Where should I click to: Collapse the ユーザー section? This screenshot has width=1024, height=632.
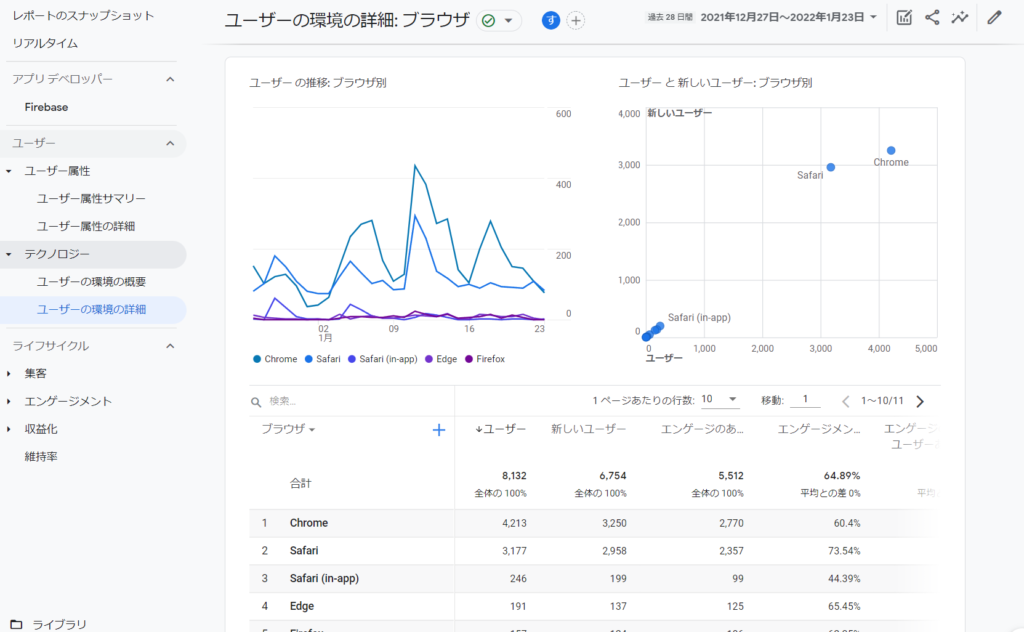pyautogui.click(x=170, y=144)
